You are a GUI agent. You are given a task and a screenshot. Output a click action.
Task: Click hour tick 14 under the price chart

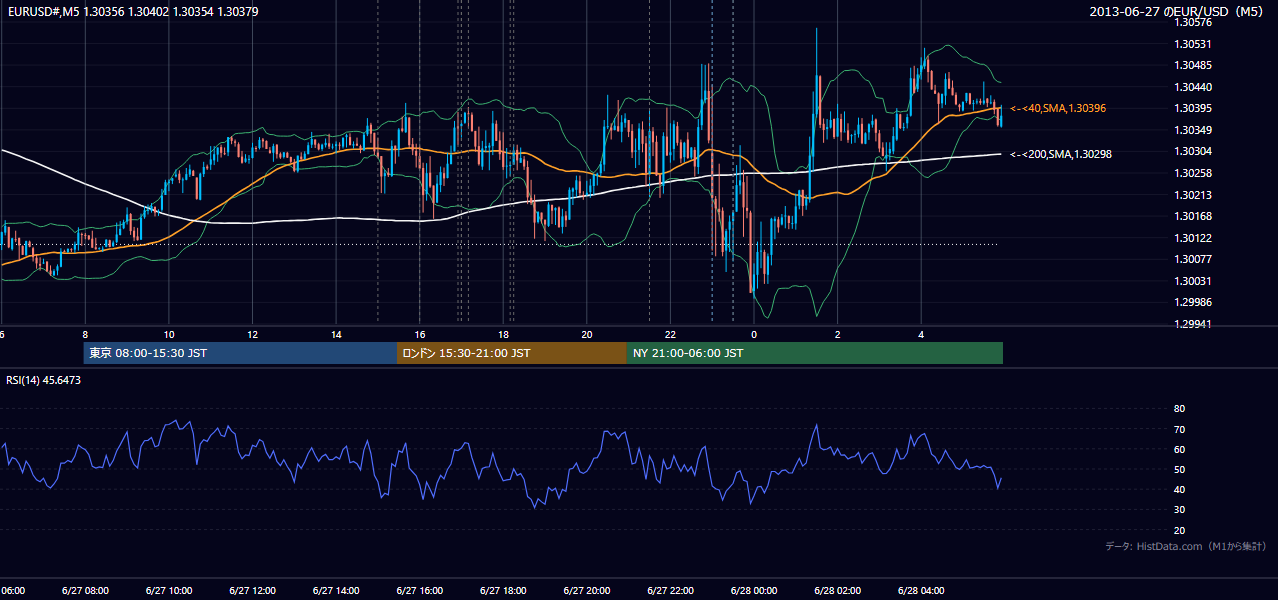(336, 334)
